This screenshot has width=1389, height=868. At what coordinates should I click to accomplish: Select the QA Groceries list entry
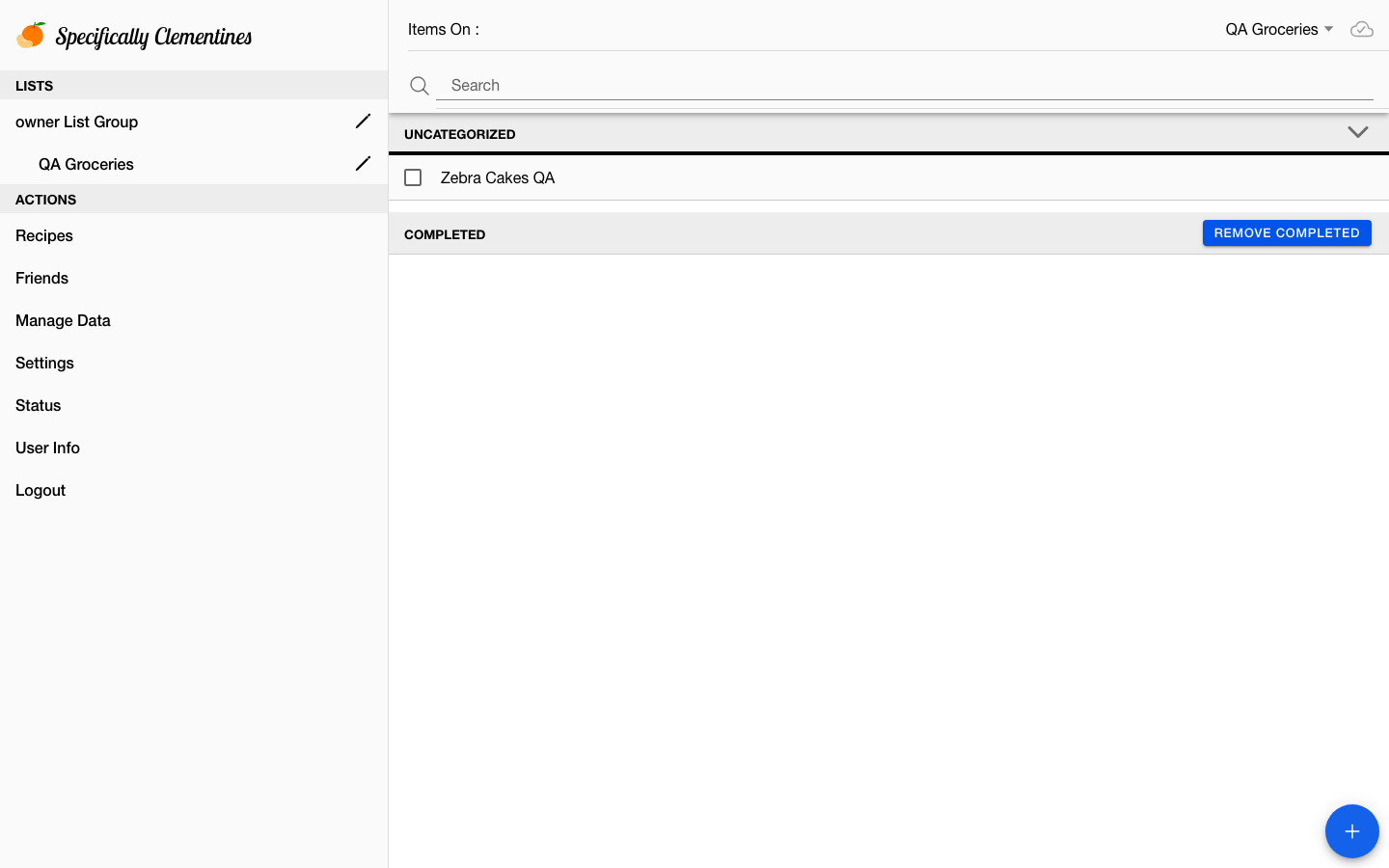click(x=86, y=164)
